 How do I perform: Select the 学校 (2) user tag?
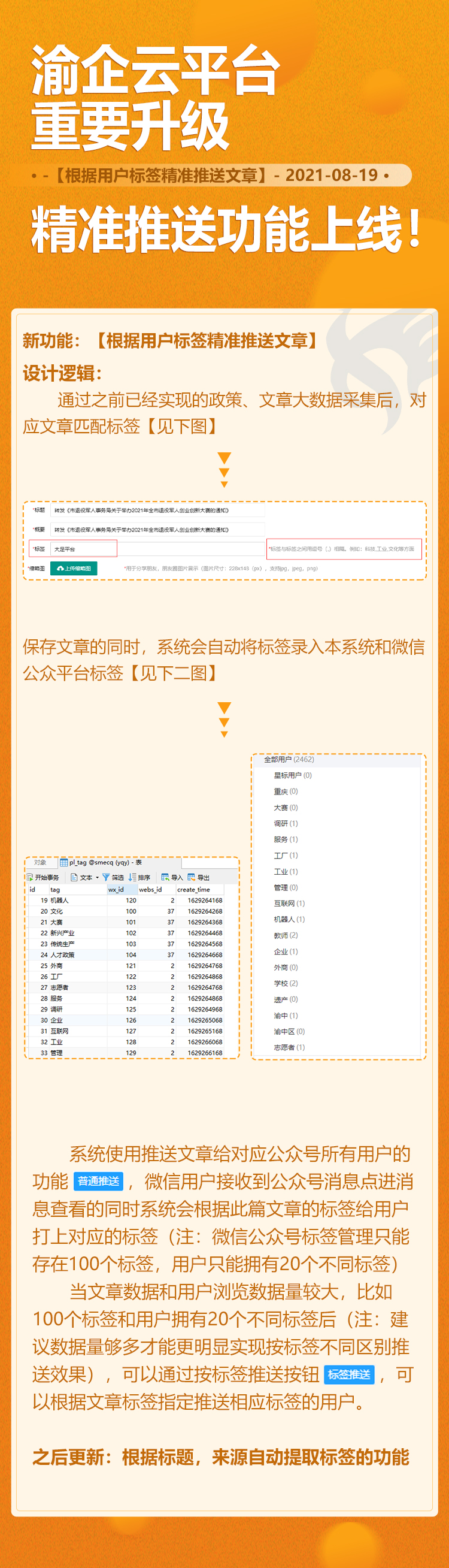286,983
